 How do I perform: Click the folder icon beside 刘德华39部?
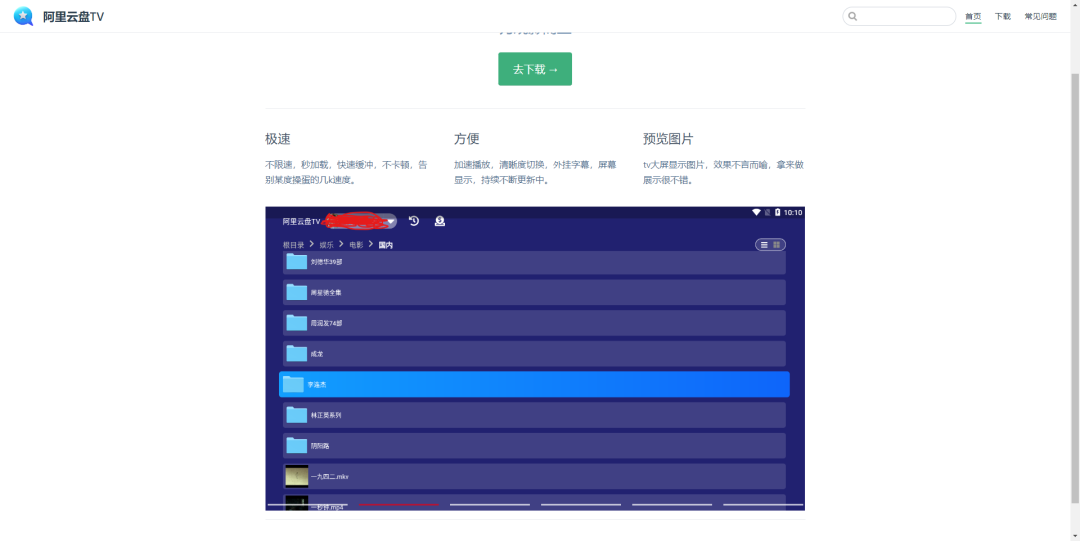click(x=297, y=261)
